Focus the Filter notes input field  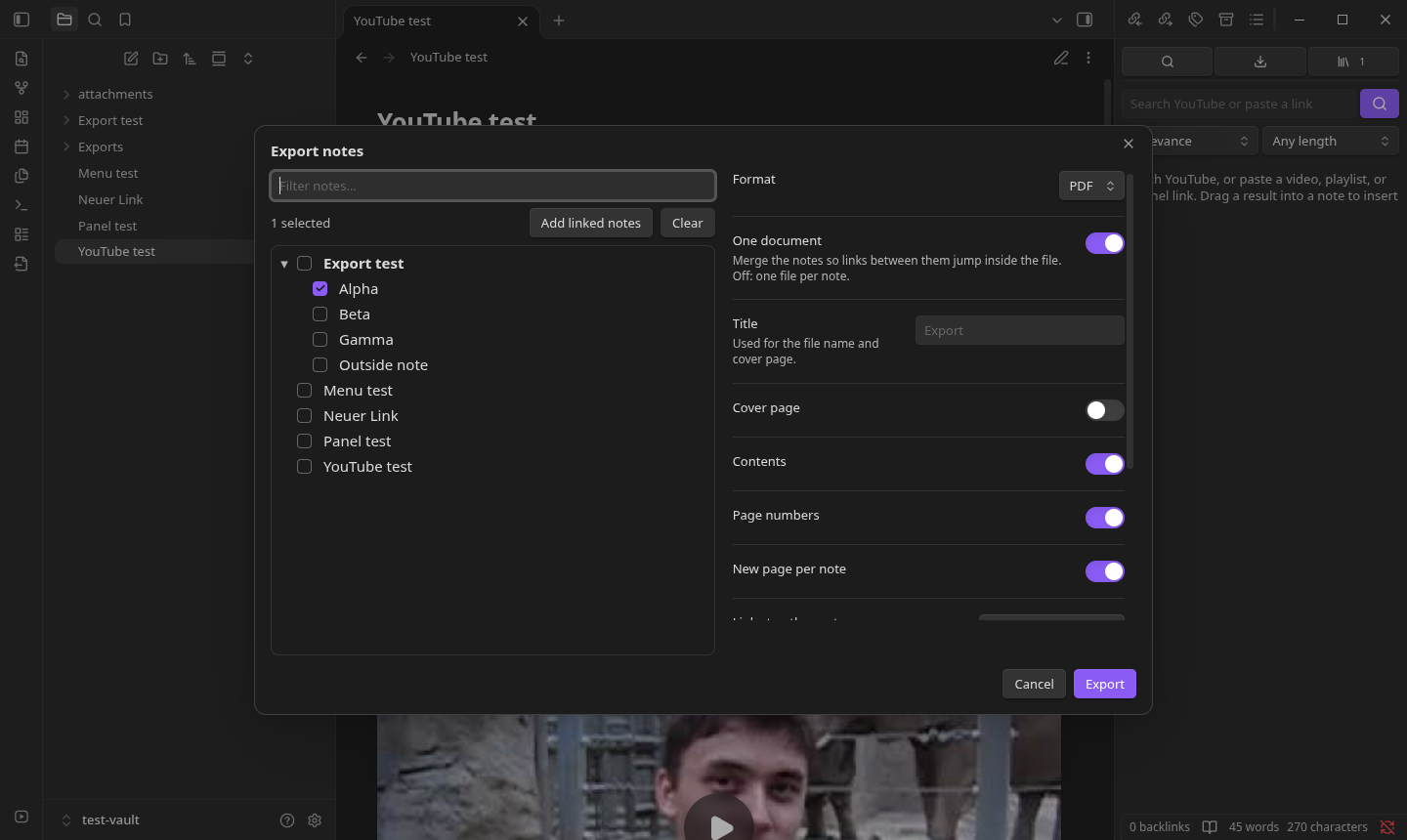(x=493, y=186)
